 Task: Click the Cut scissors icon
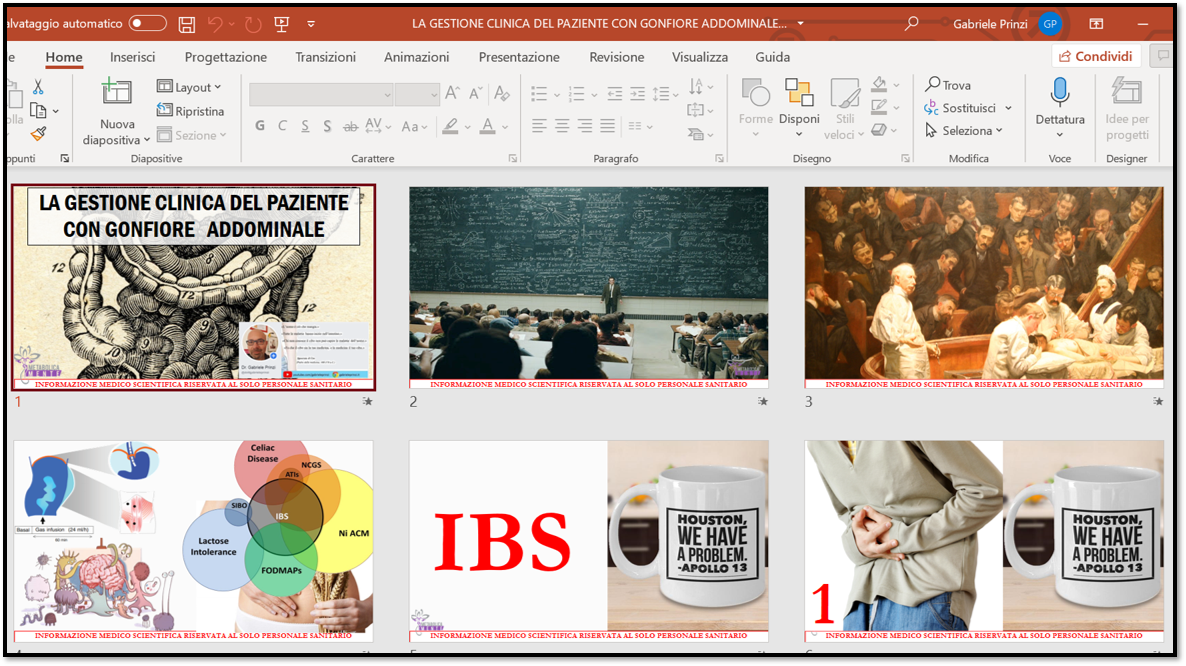[38, 87]
